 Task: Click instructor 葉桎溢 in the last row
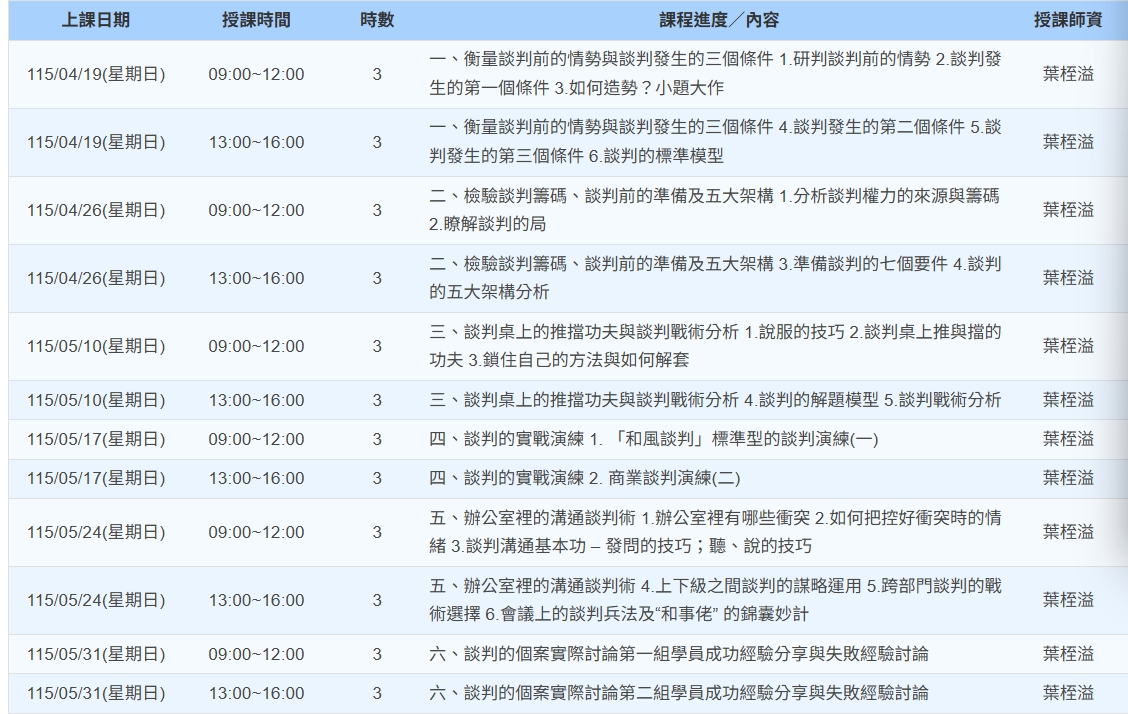point(1068,694)
